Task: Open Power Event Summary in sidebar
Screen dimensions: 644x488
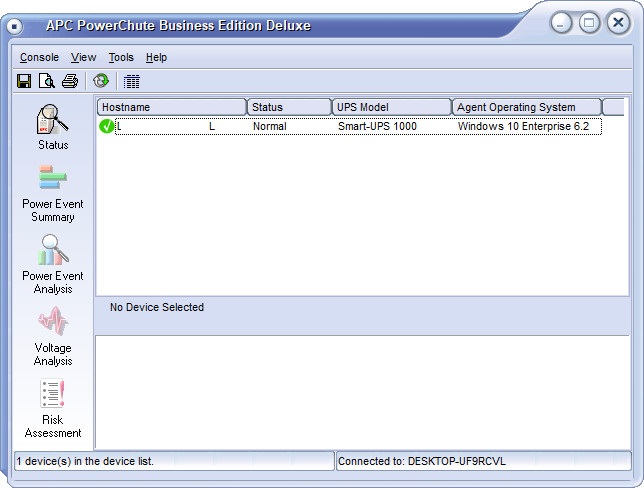Action: pos(53,193)
